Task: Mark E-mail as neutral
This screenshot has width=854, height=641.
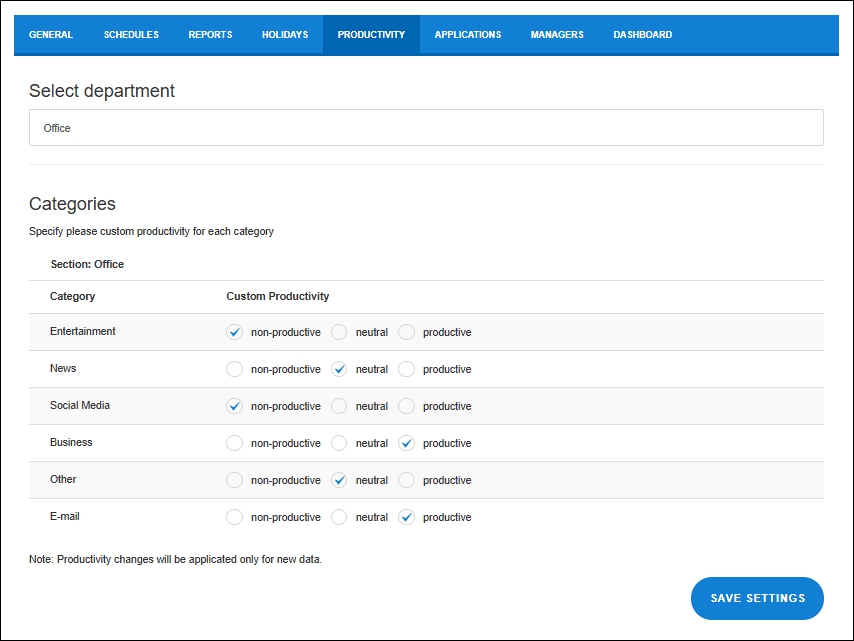Action: coord(337,517)
